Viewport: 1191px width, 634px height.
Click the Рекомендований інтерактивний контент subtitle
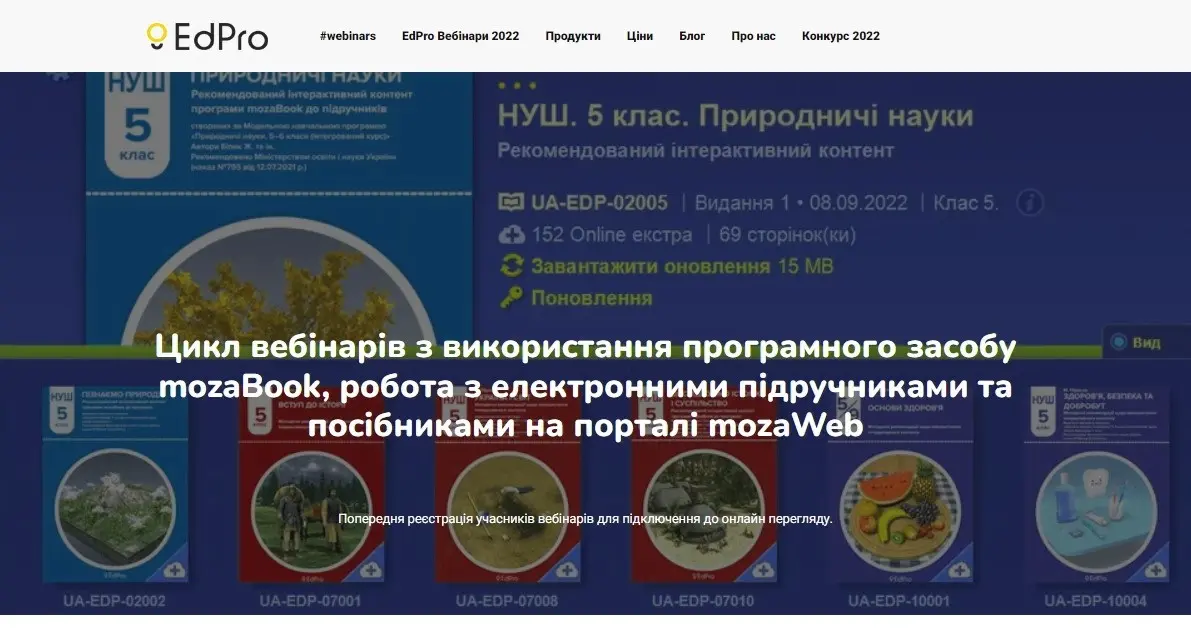(x=696, y=150)
